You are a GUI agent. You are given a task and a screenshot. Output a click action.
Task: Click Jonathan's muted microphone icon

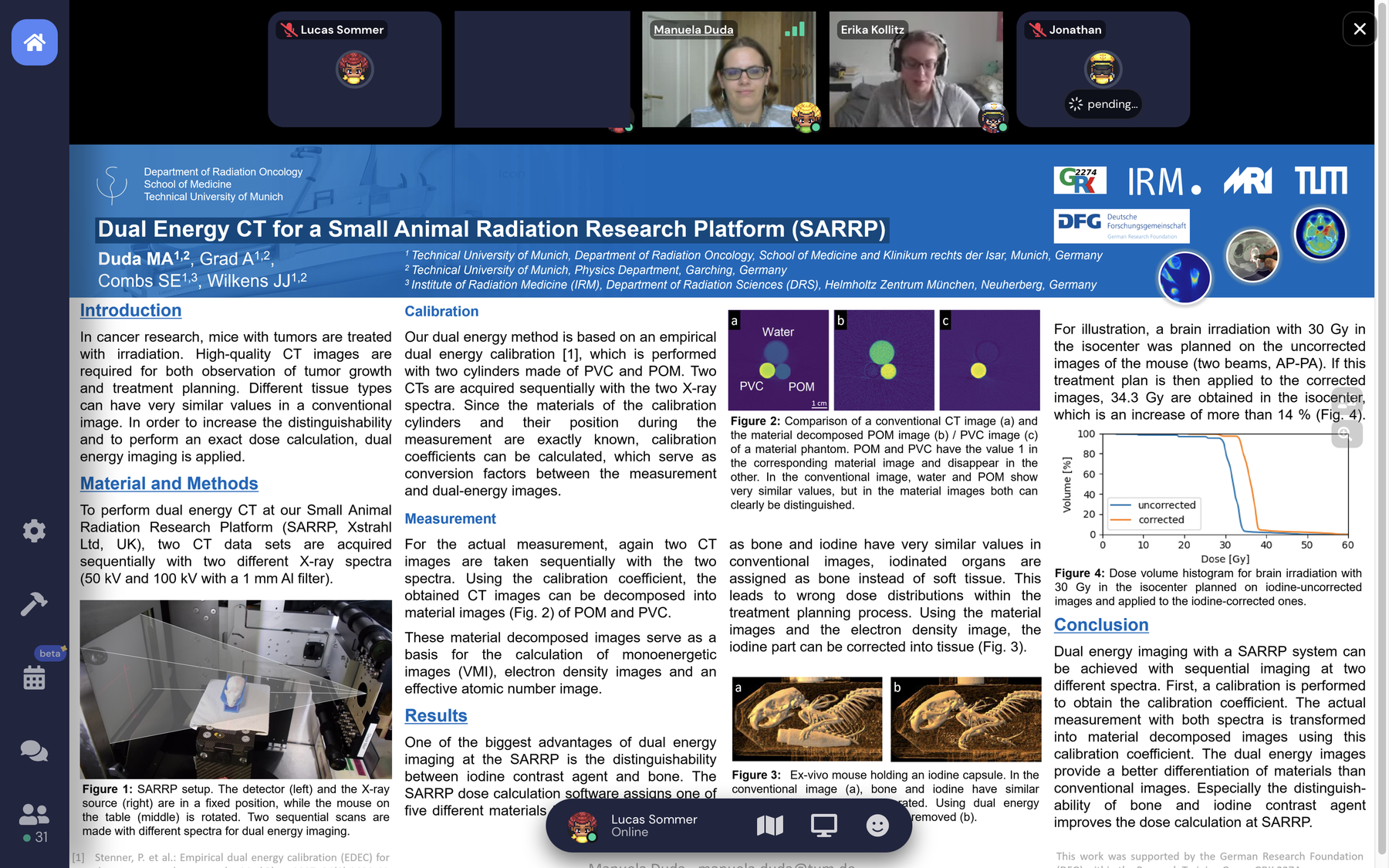pos(1037,30)
